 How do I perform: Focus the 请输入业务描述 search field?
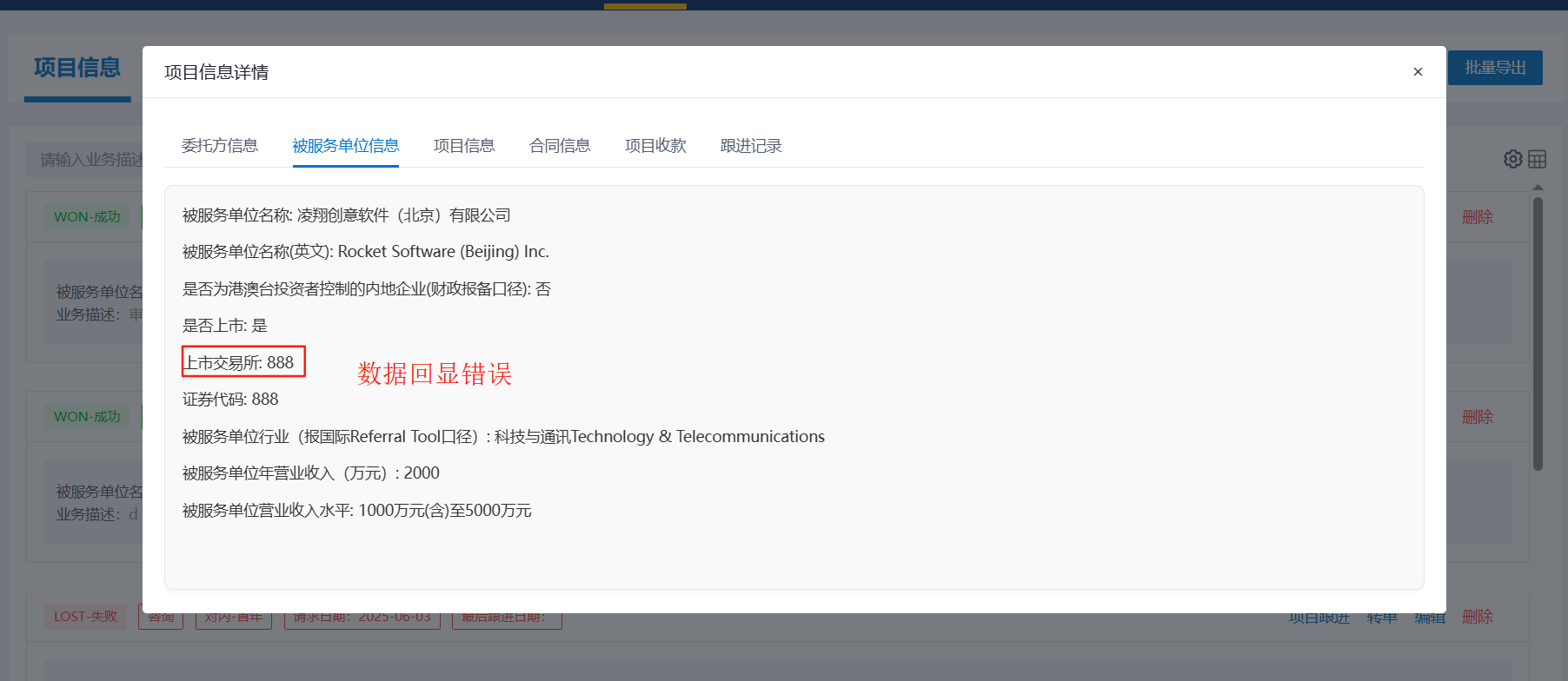point(85,160)
